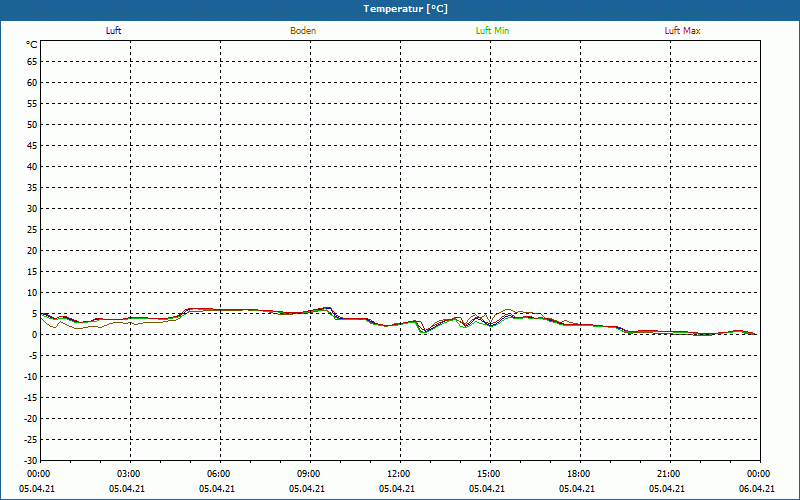This screenshot has width=800, height=500.
Task: Click the "65" y-axis value
Action: click(x=32, y=62)
